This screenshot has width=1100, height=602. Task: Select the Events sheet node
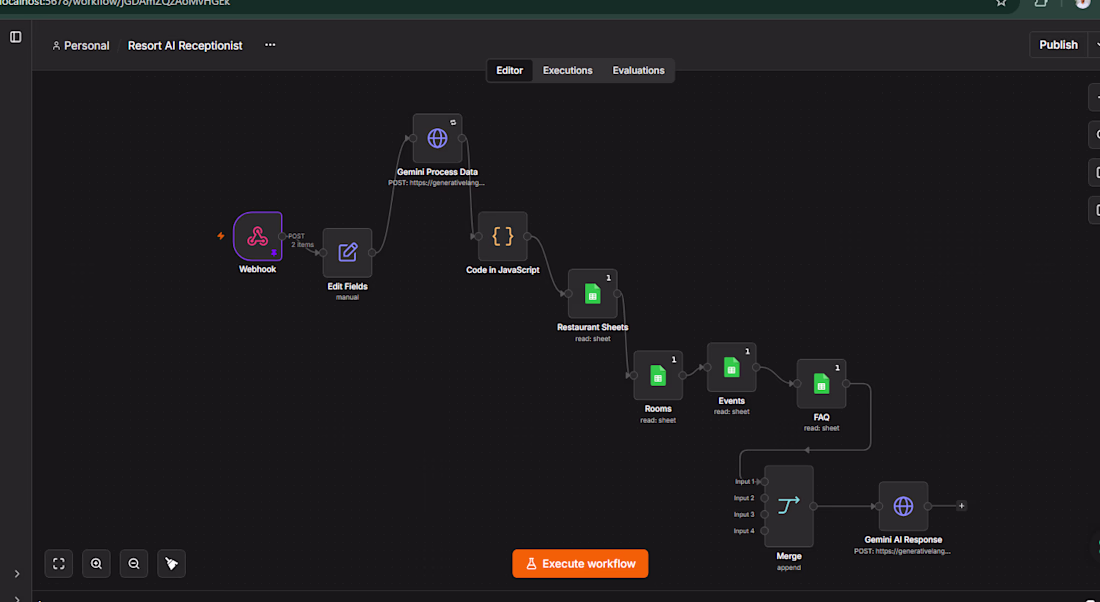click(732, 367)
